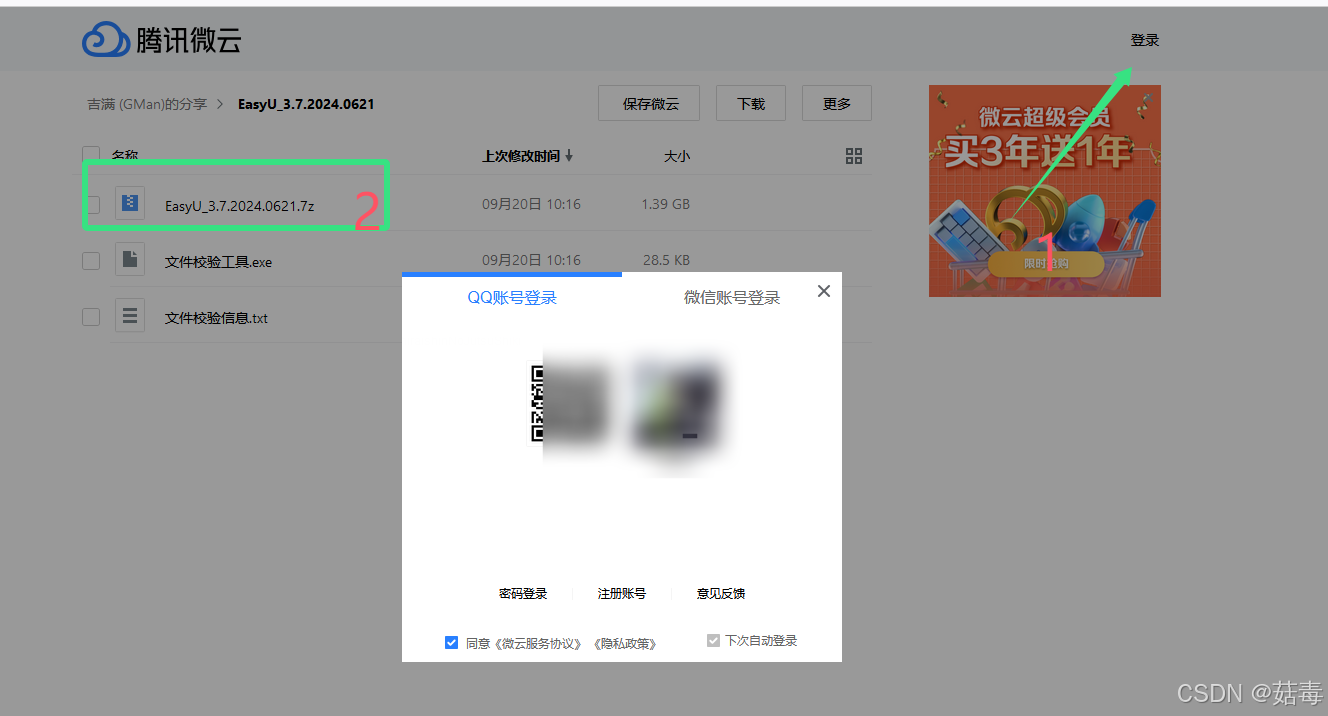
Task: Open the EasyU_3.7.2024.0621.7z file name
Action: coord(240,206)
